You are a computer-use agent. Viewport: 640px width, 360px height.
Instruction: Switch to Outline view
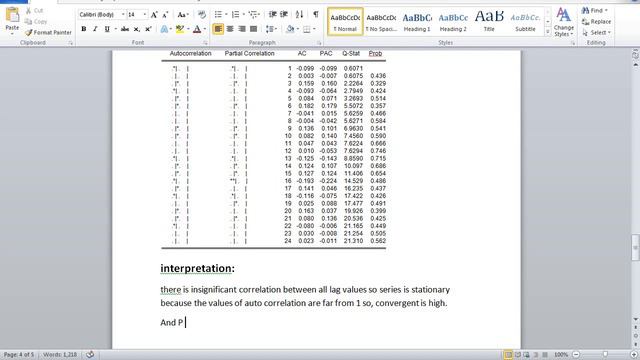536,355
